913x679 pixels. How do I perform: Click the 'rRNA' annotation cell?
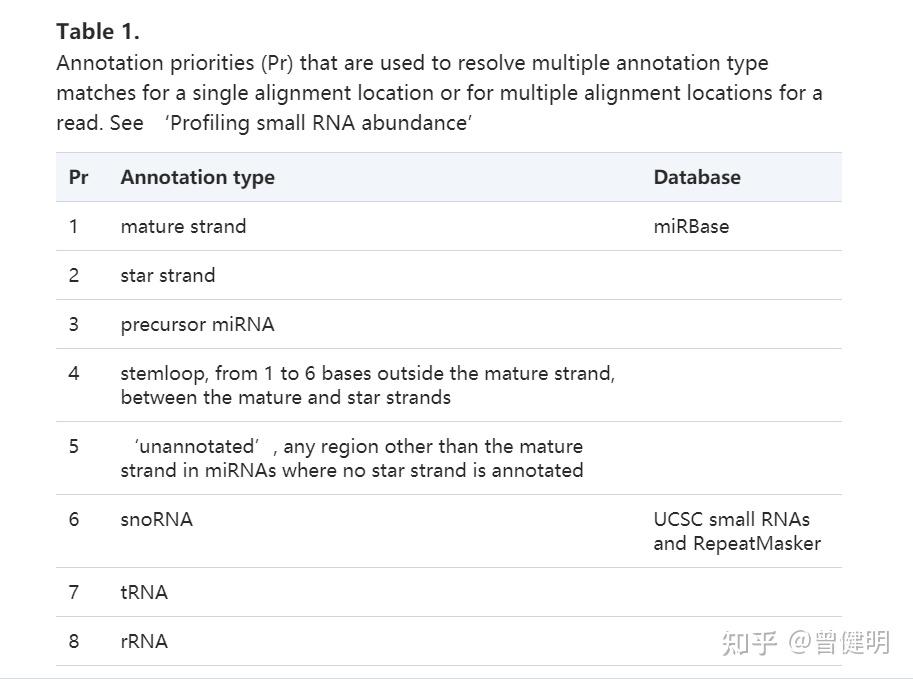[x=144, y=641]
